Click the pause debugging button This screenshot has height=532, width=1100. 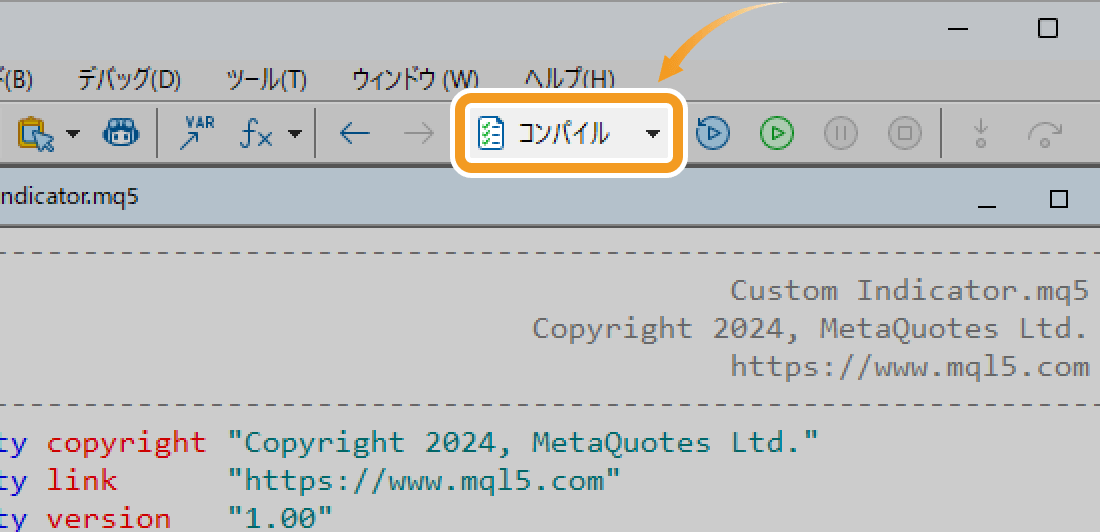click(841, 133)
